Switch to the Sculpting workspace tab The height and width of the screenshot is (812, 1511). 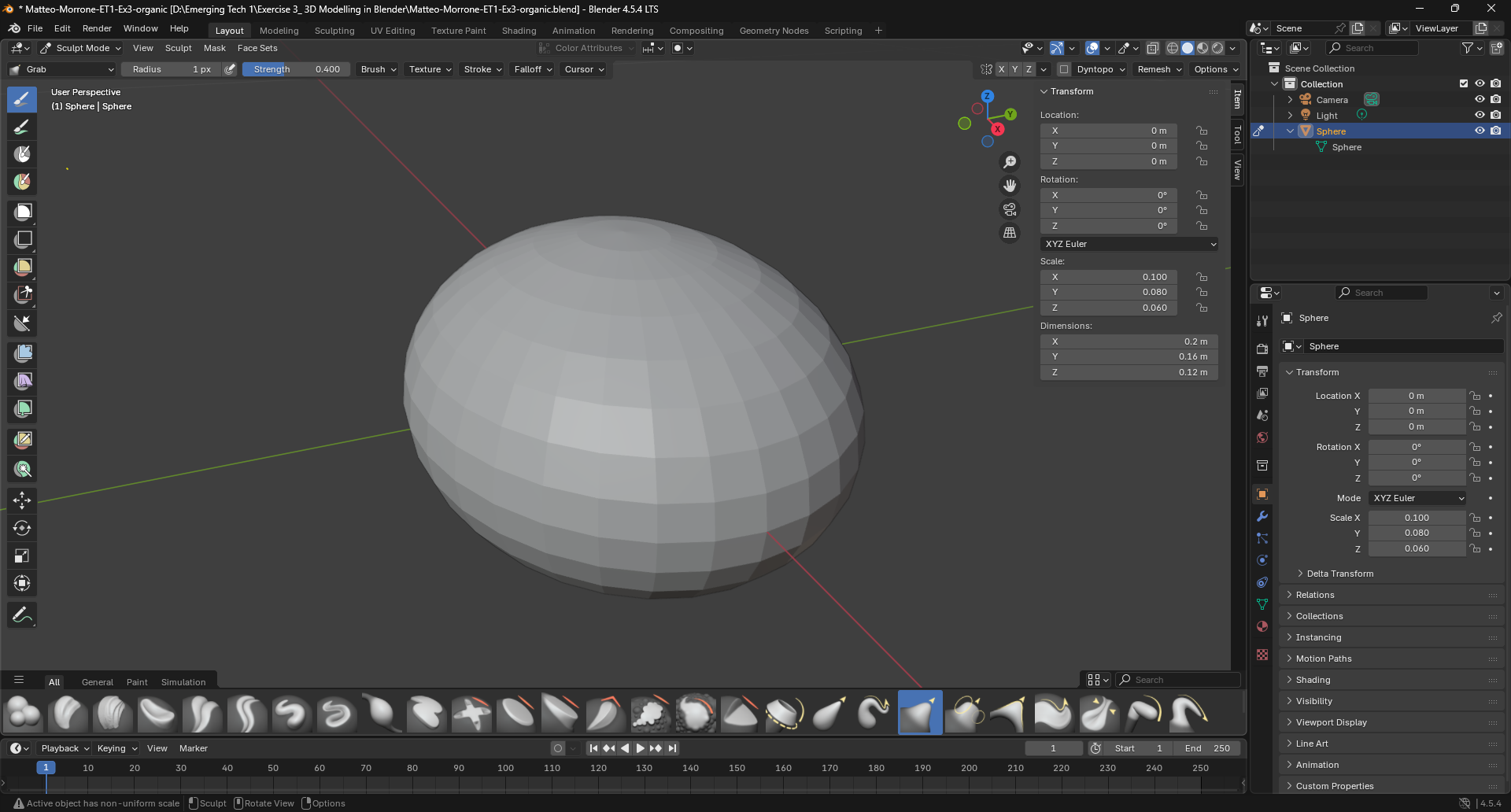pyautogui.click(x=334, y=31)
